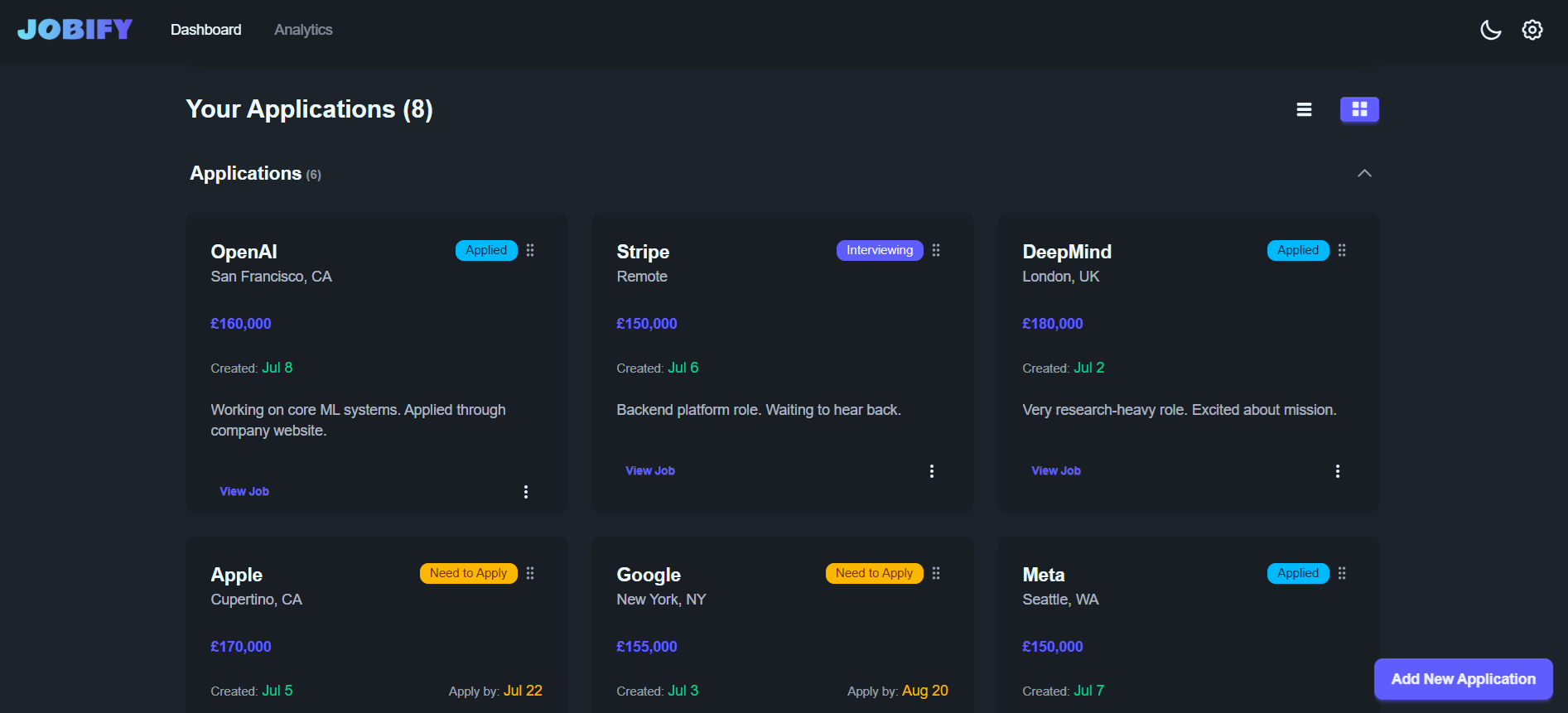Click the £170,000 salary on Apple

click(241, 647)
